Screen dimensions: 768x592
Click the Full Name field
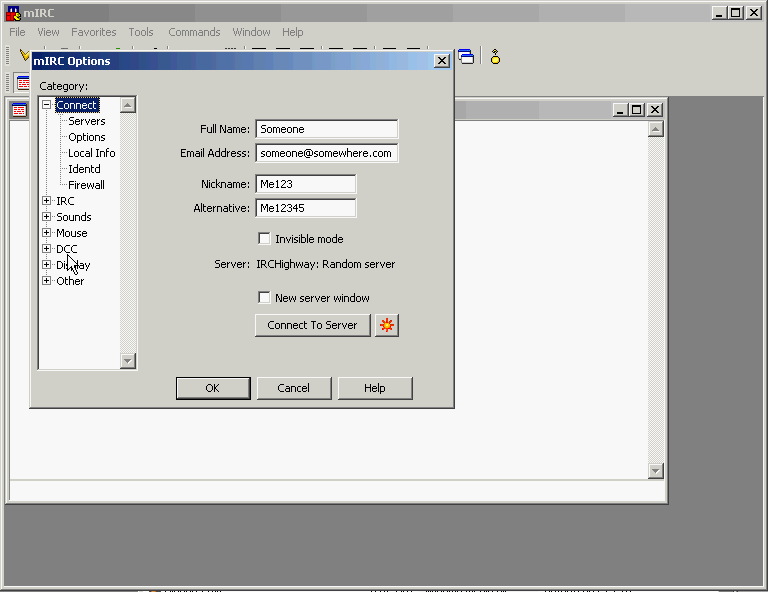click(x=327, y=129)
